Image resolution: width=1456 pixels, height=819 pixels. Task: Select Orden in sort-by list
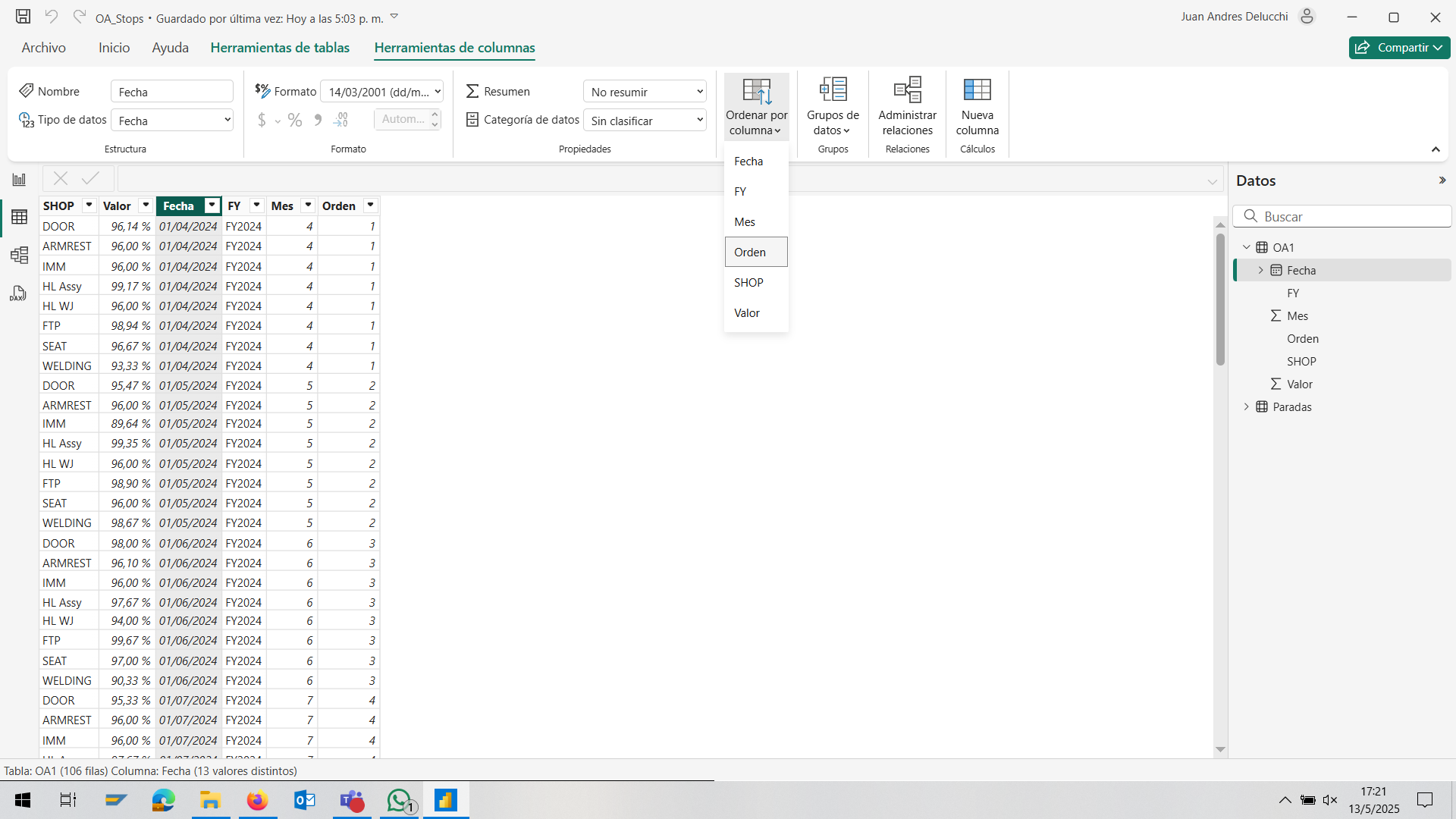pyautogui.click(x=756, y=252)
